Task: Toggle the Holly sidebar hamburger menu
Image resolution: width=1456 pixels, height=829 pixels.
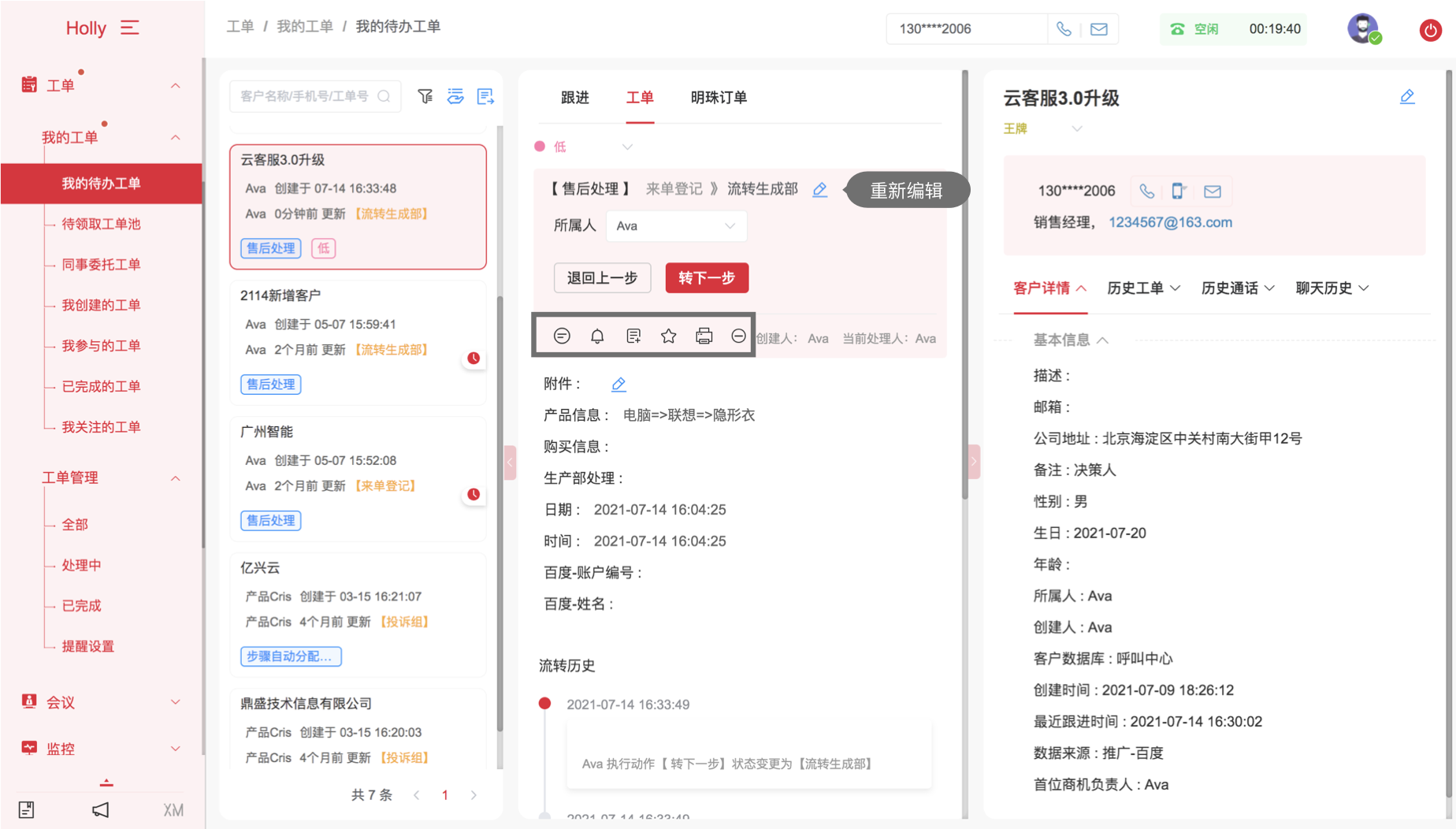Action: [x=130, y=28]
